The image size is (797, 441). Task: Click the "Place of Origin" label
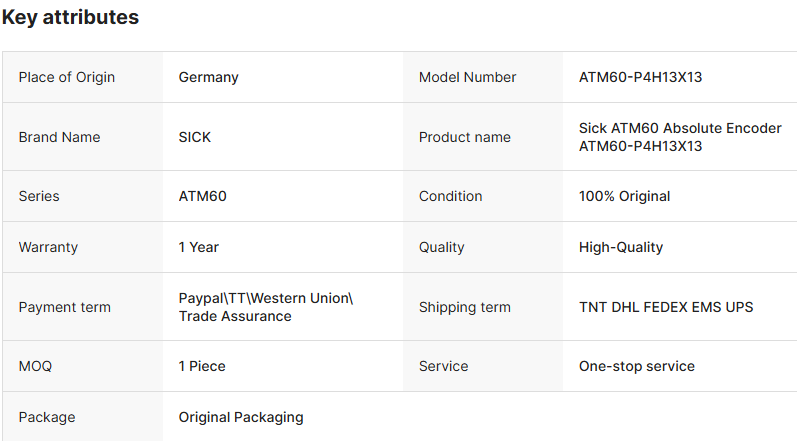(x=67, y=77)
